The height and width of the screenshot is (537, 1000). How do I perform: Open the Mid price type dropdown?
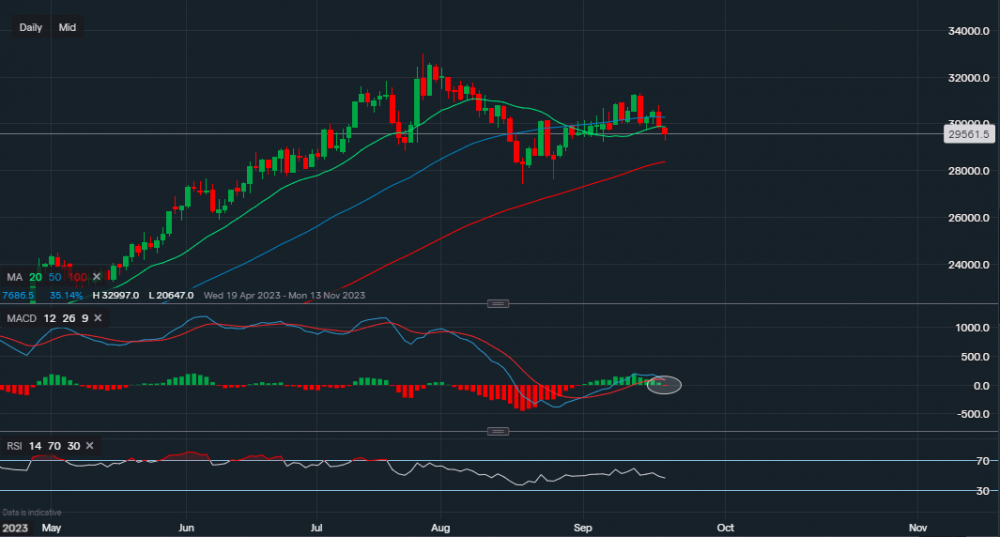coord(67,27)
